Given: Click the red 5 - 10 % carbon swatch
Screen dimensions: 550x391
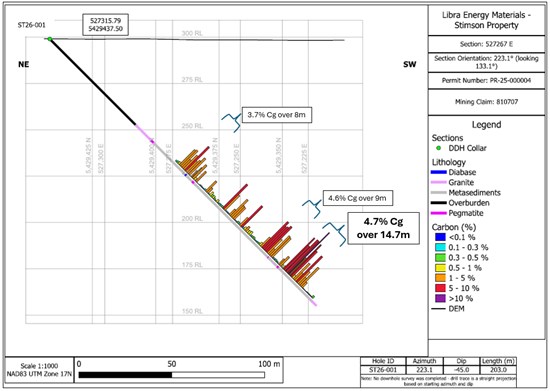Looking at the screenshot, I should pos(440,288).
